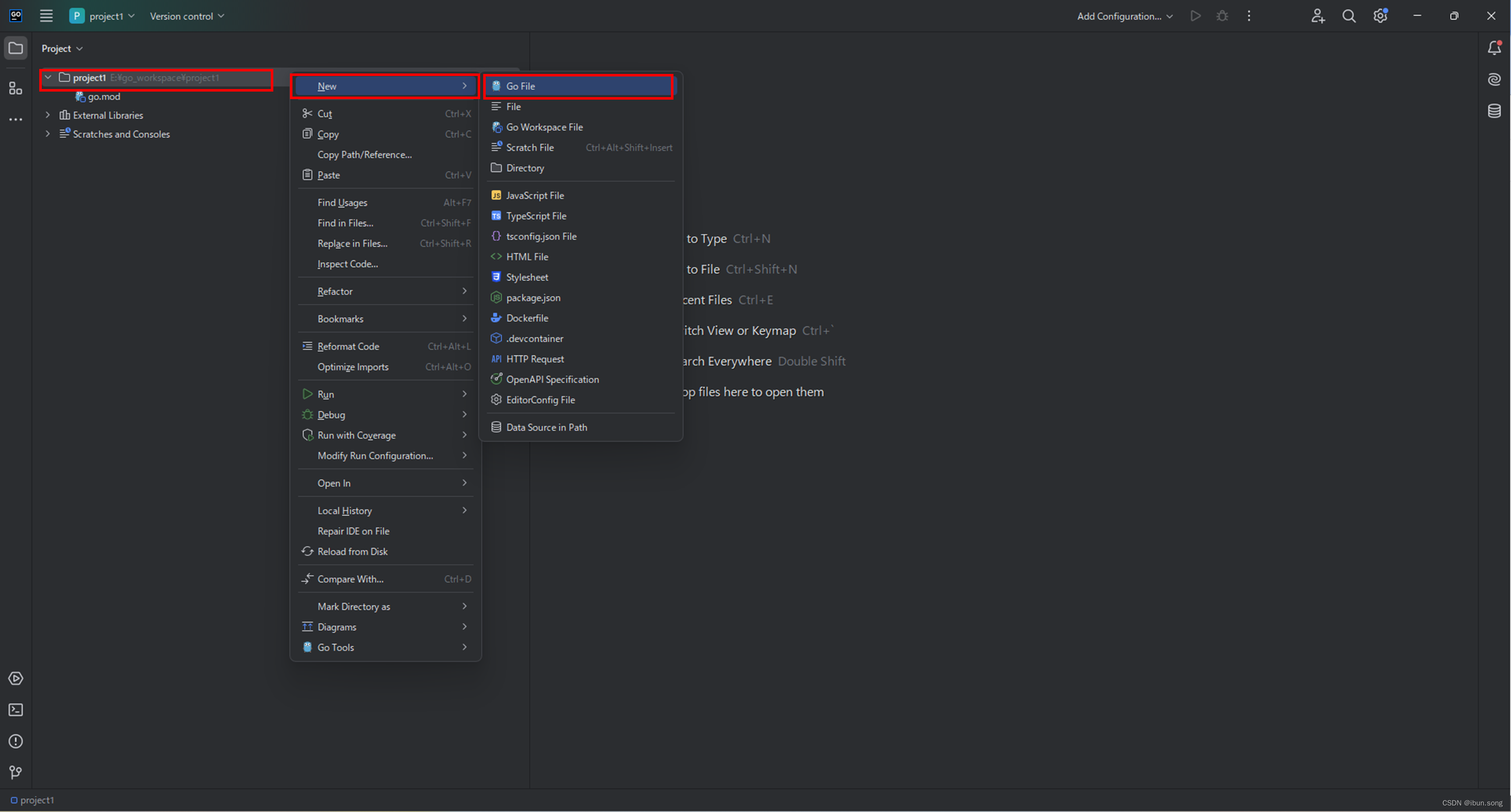Viewport: 1511px width, 812px height.
Task: Open the Version control dropdown
Action: pos(187,16)
